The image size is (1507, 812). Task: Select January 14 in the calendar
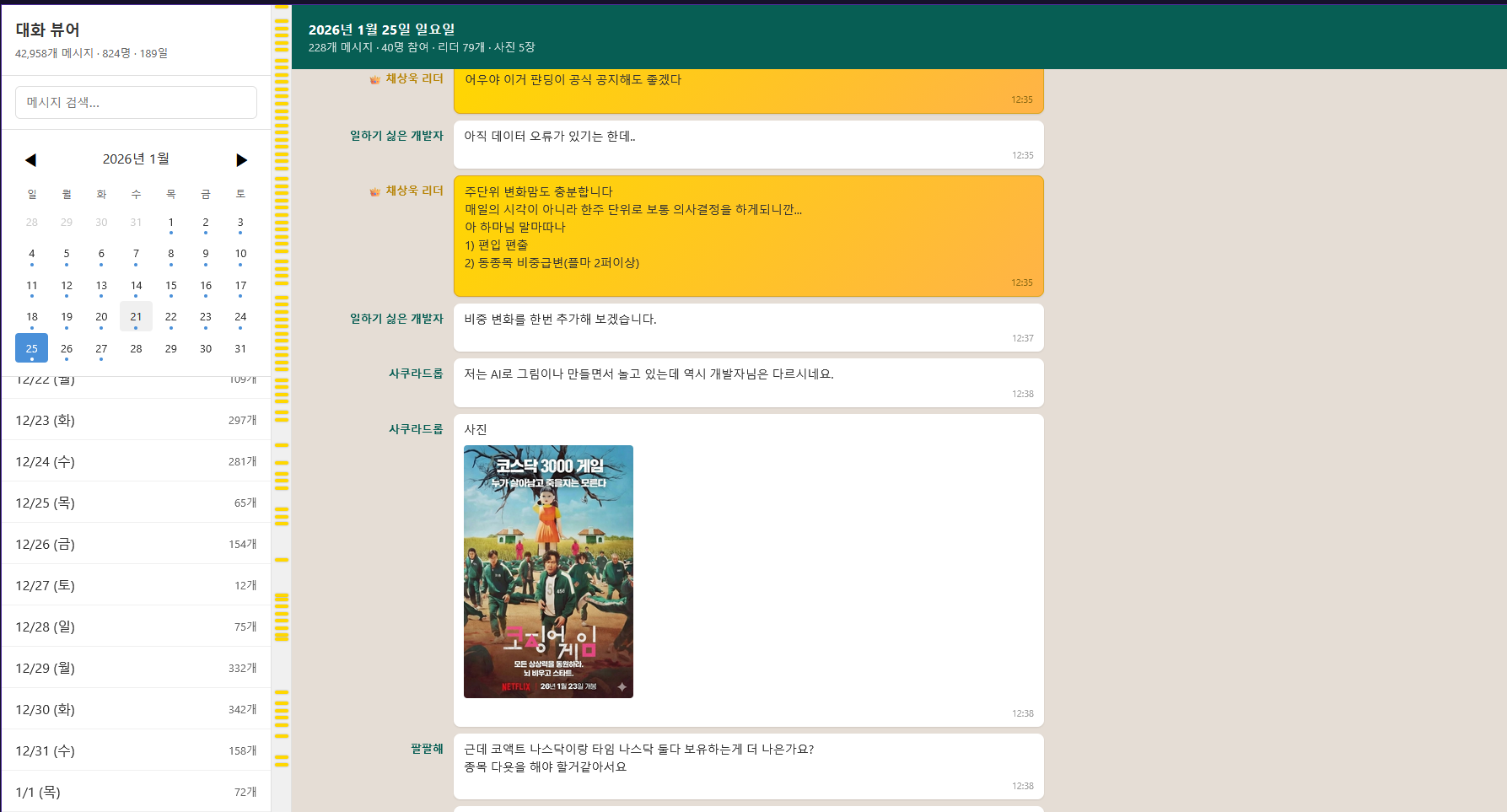pos(136,286)
